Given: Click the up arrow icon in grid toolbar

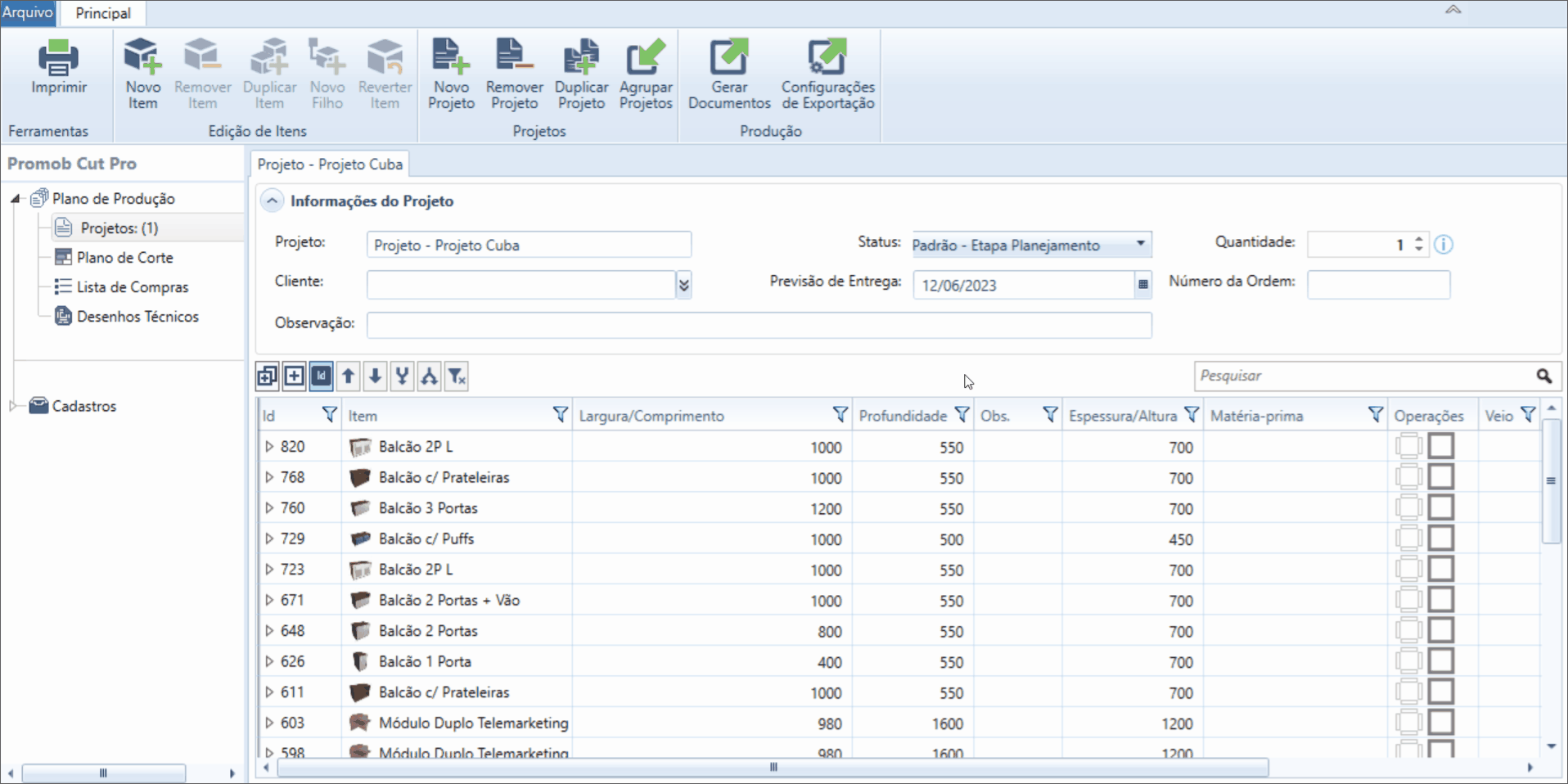Looking at the screenshot, I should coord(348,376).
